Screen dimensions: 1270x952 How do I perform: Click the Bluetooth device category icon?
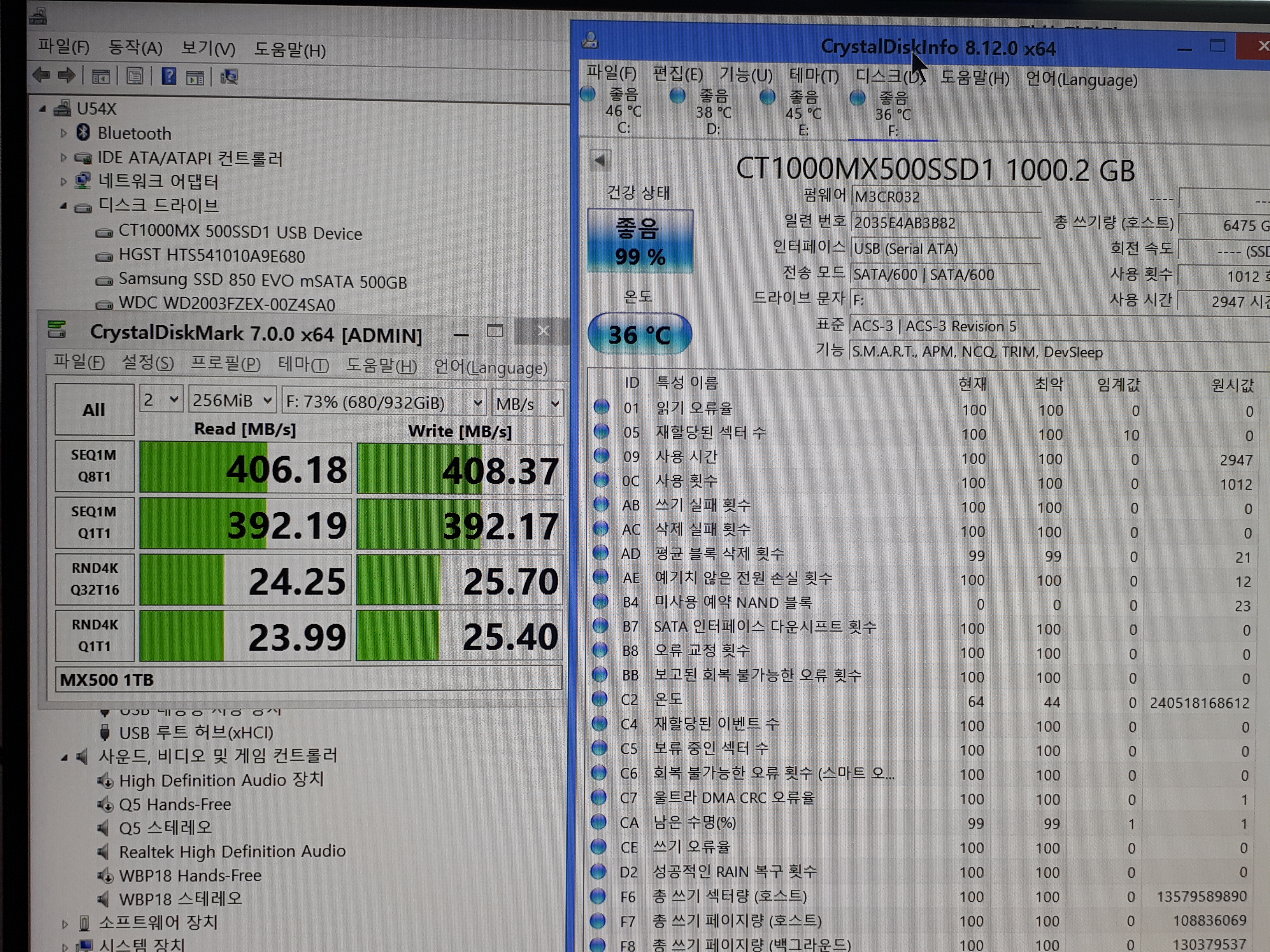click(83, 133)
